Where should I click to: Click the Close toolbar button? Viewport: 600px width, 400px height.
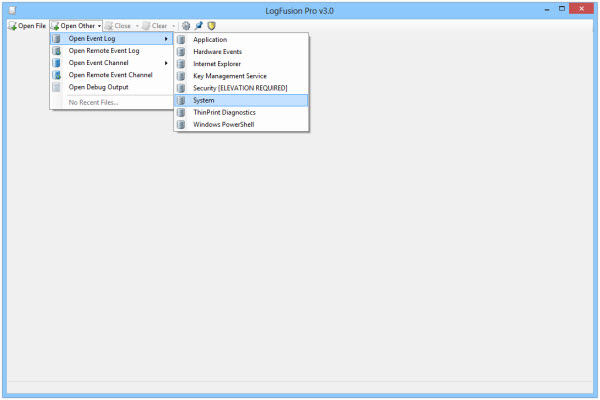pyautogui.click(x=118, y=26)
